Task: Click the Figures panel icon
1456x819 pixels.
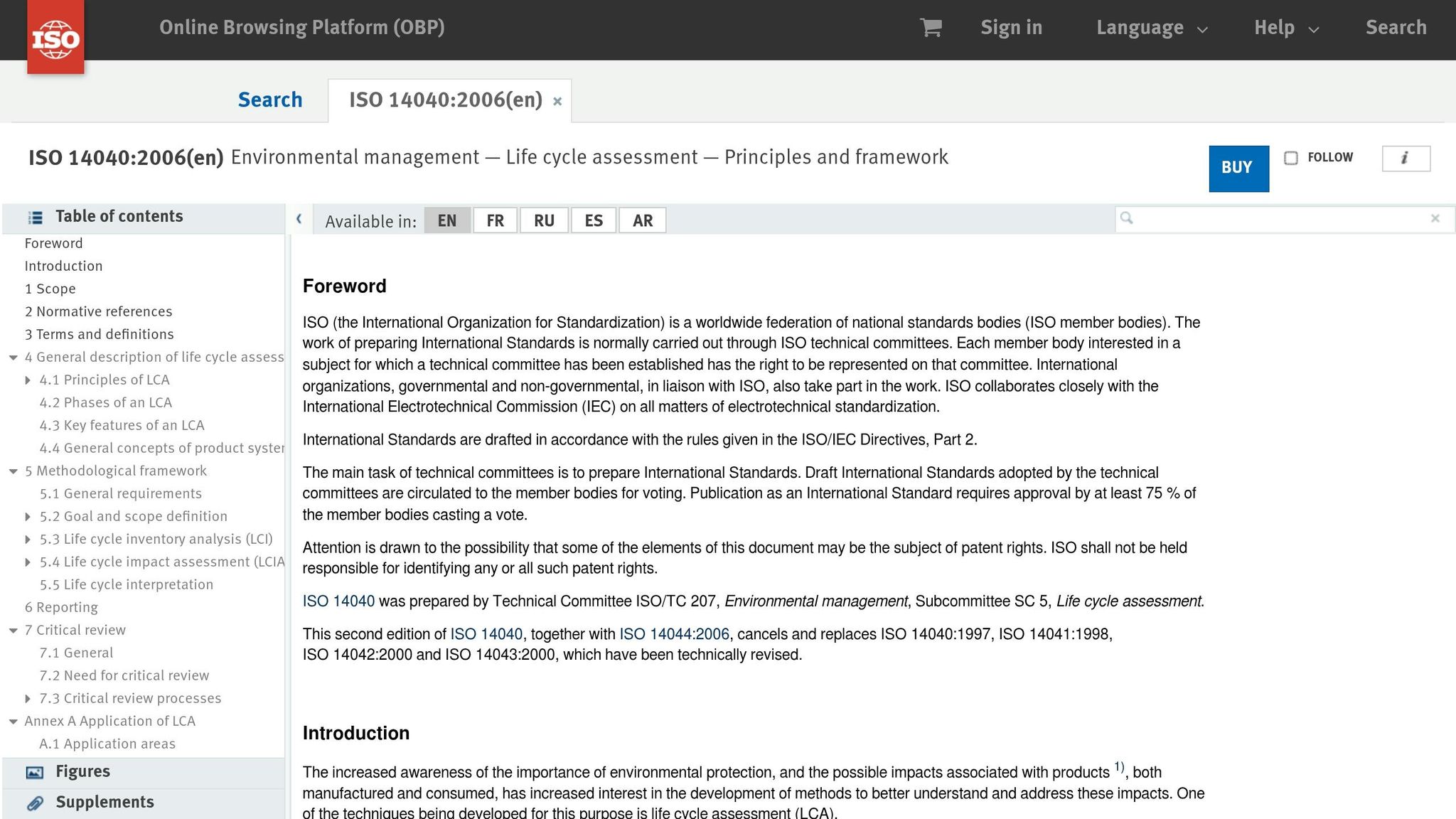Action: tap(35, 772)
